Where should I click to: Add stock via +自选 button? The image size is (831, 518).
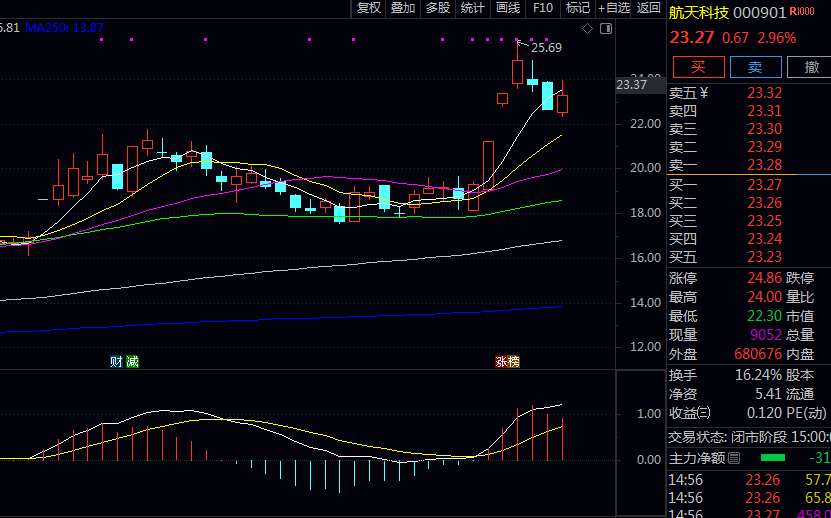[x=614, y=8]
